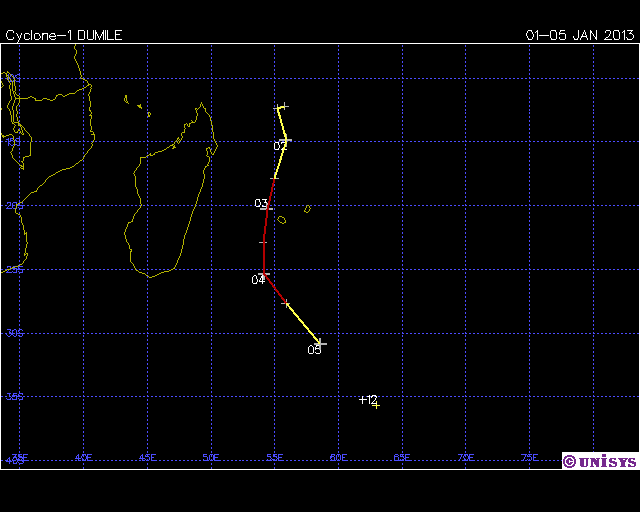Click the 04 track date marker
Viewport: 640px width, 512px height.
pyautogui.click(x=258, y=280)
